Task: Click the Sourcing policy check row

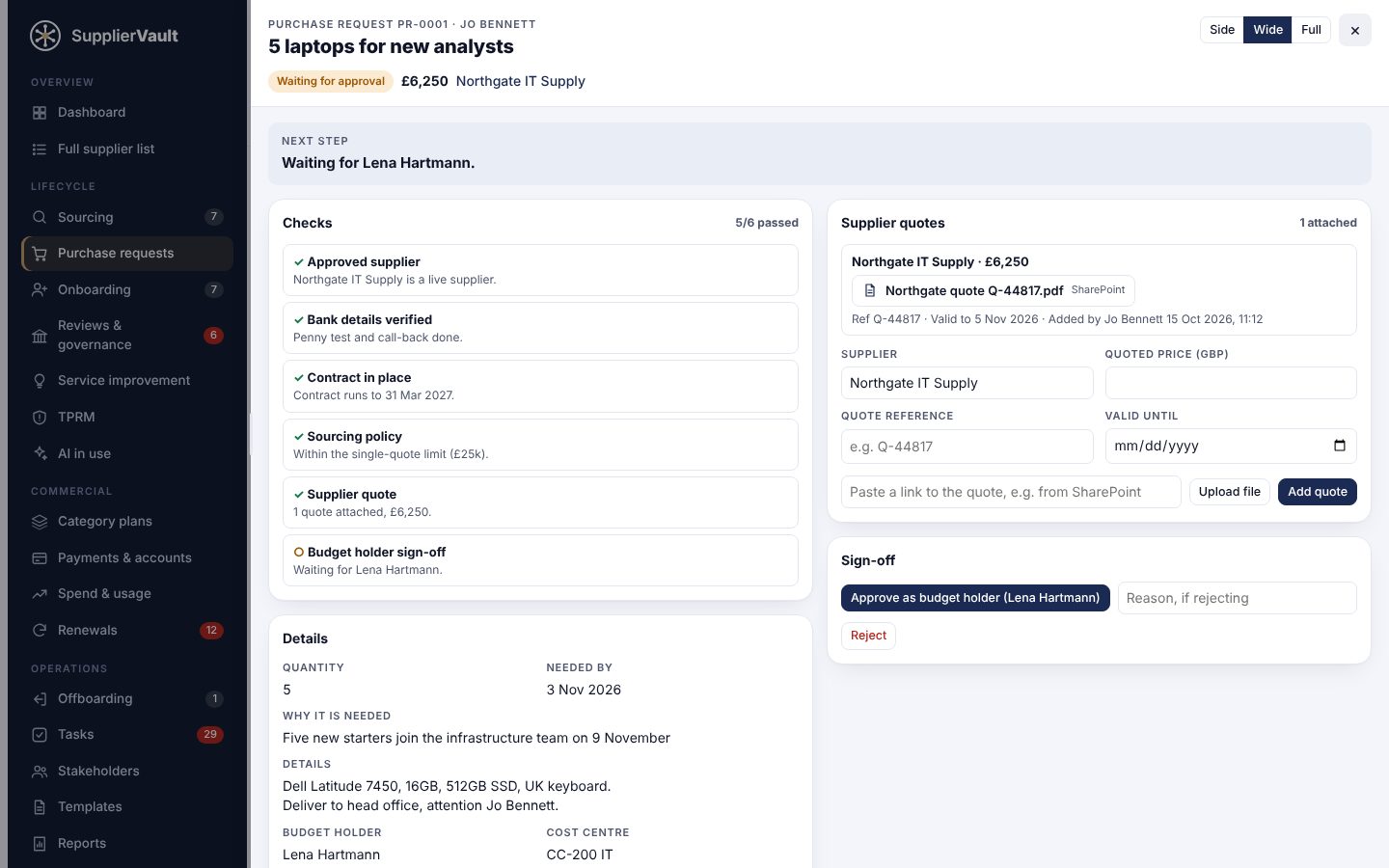Action: click(540, 445)
